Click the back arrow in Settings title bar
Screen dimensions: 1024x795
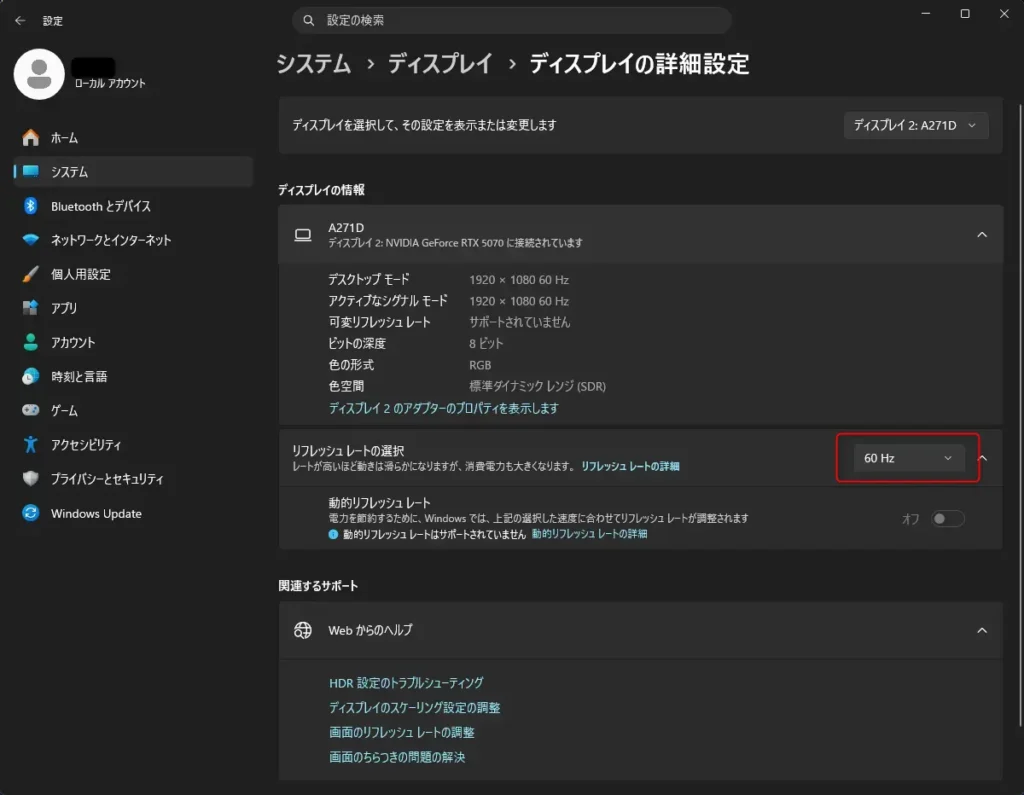[20, 21]
